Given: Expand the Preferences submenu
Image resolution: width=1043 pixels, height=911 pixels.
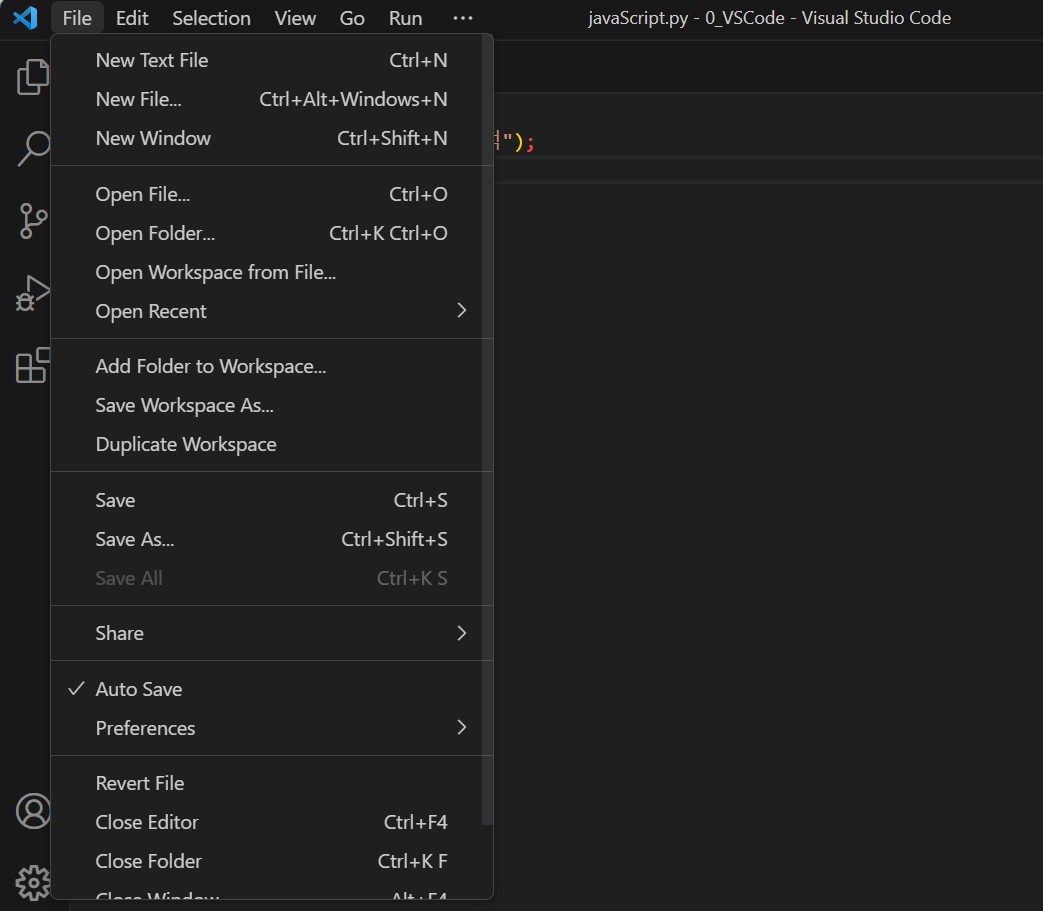Looking at the screenshot, I should point(272,728).
